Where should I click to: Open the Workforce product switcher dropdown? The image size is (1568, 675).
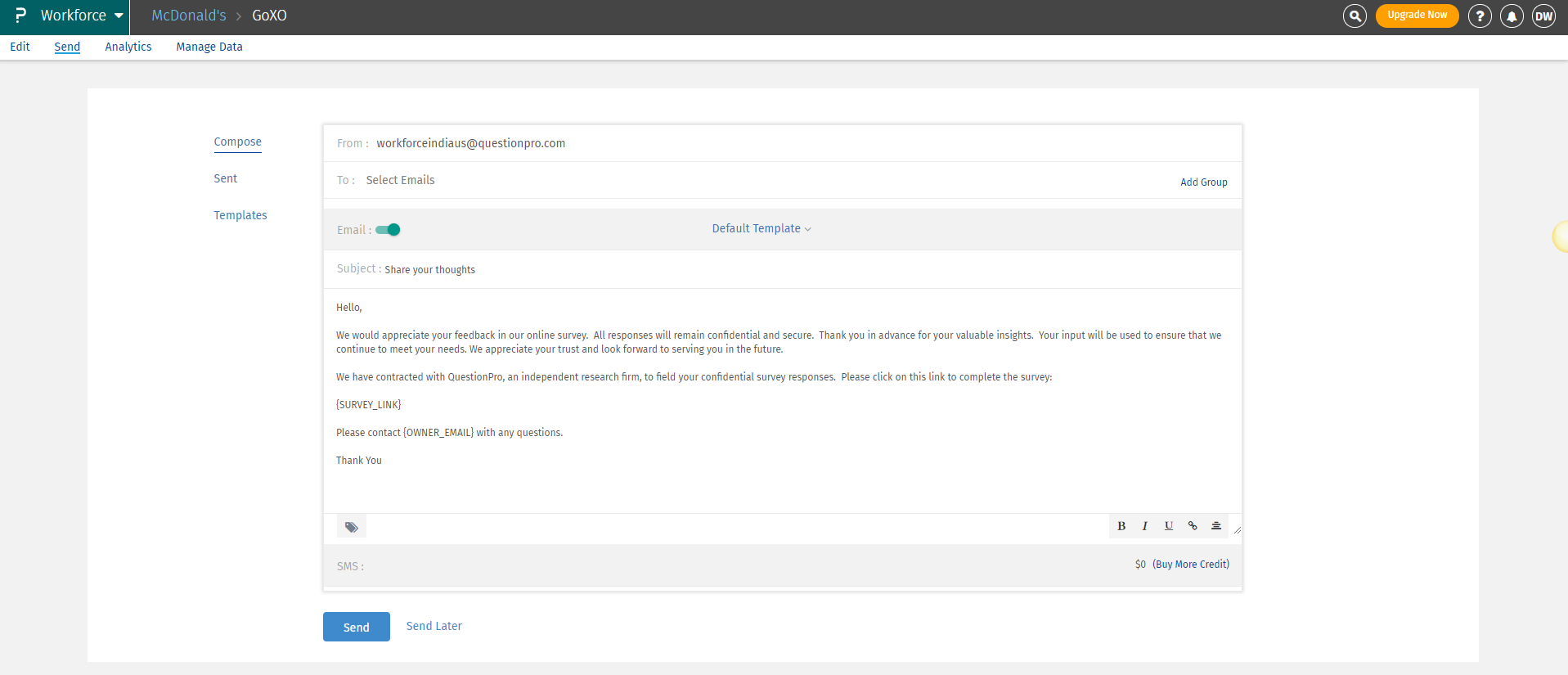[82, 16]
